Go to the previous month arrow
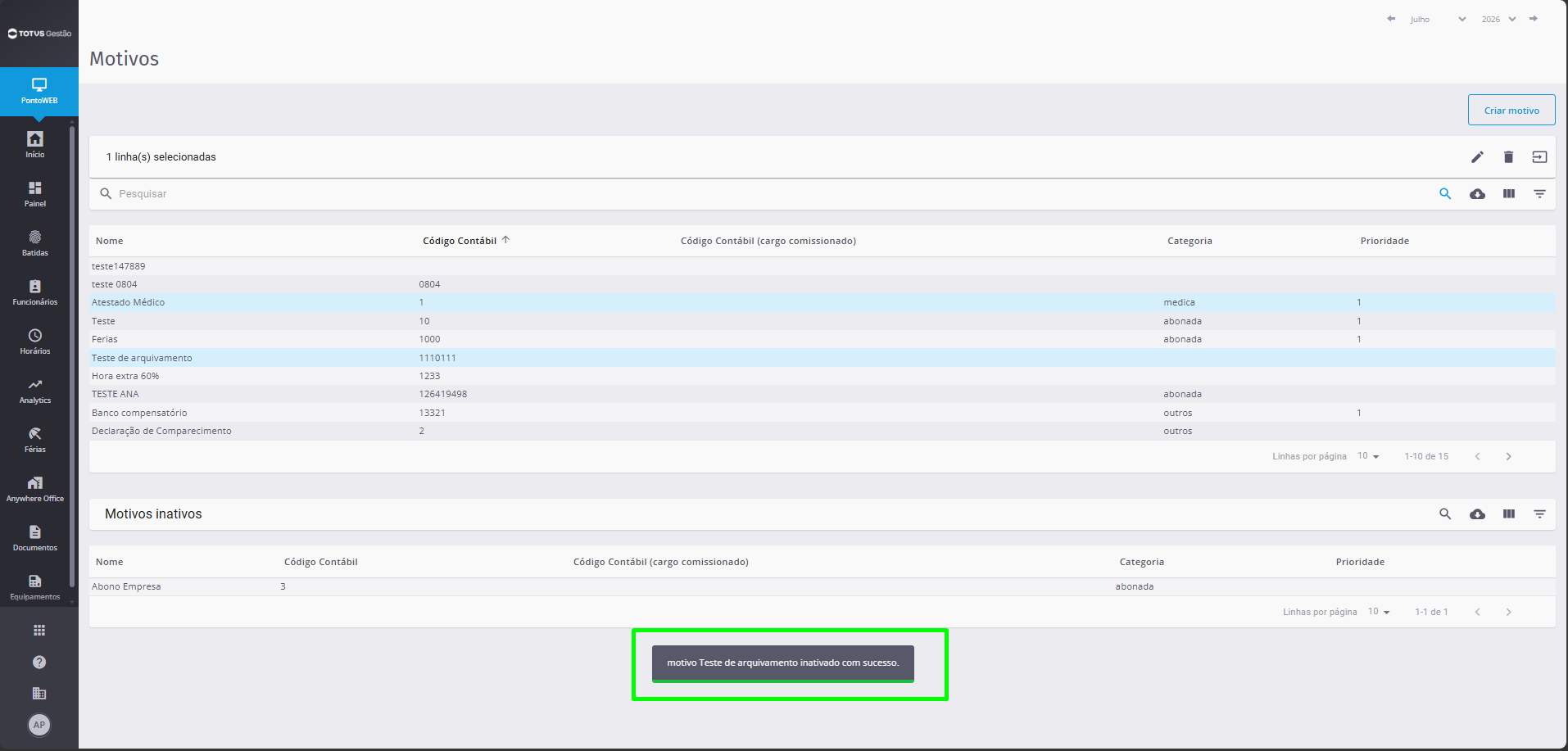This screenshot has width=1568, height=751. tap(1391, 19)
